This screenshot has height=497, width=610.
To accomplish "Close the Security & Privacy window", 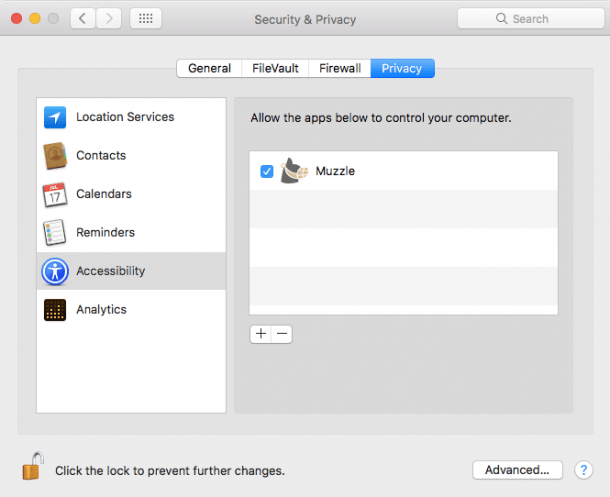I will pos(16,18).
